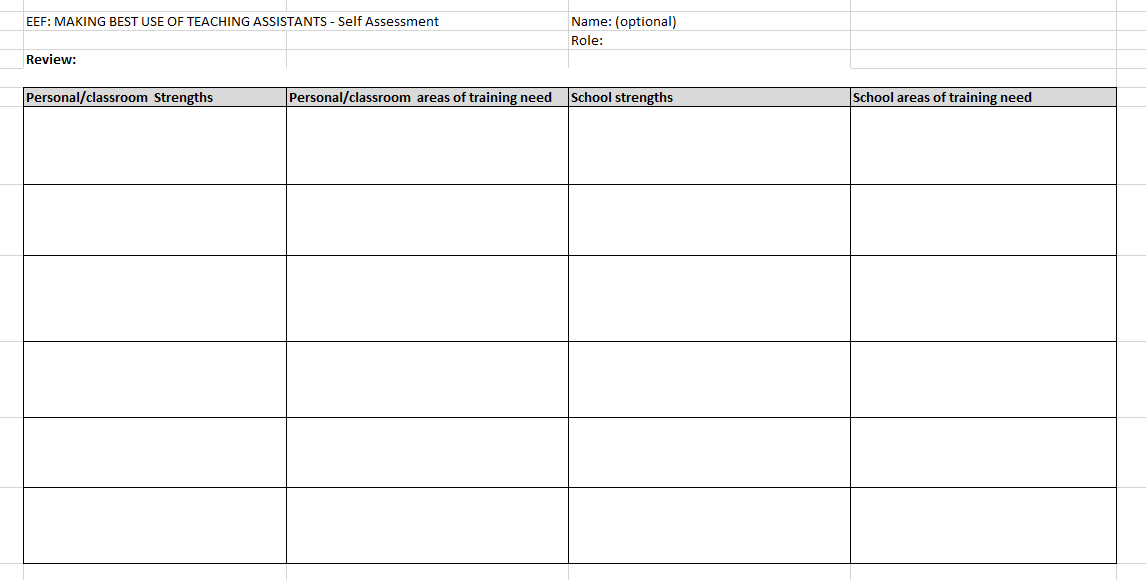The image size is (1146, 580).
Task: Click the Name: (optional) cell
Action: [x=623, y=22]
